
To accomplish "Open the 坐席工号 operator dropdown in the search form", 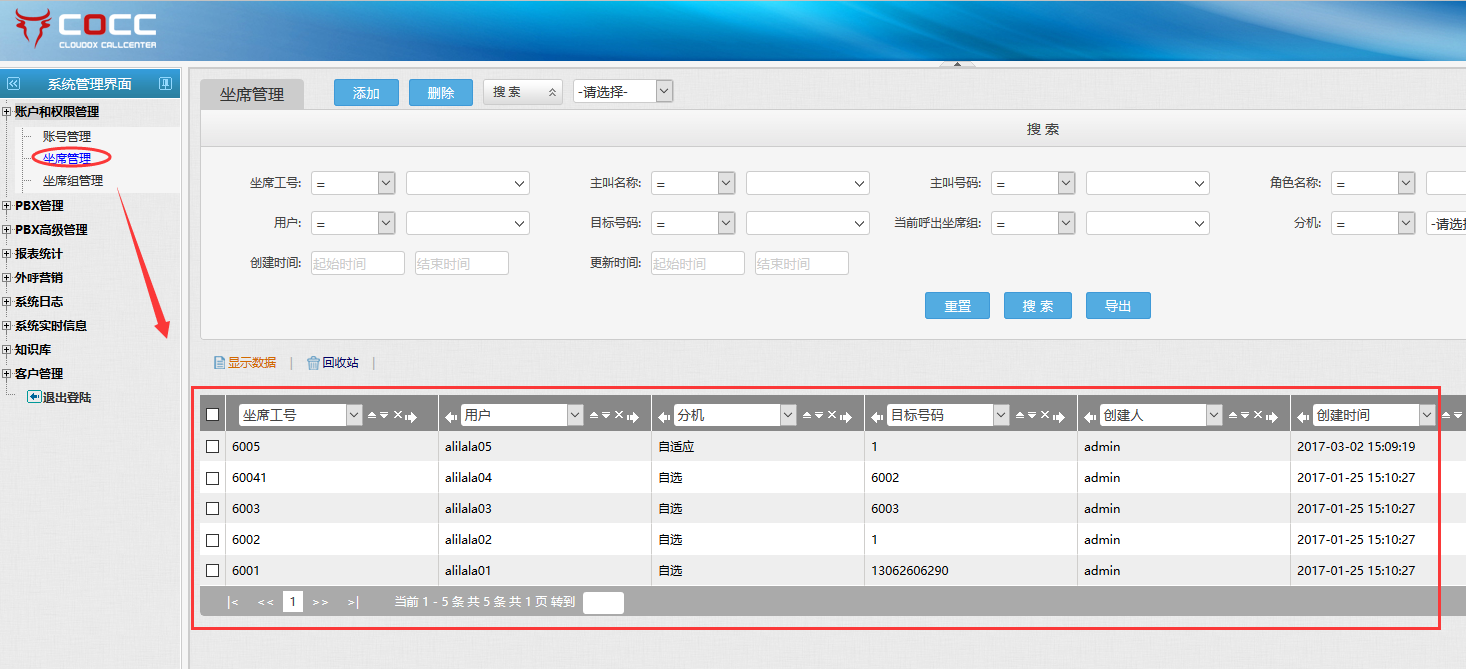I will (353, 183).
